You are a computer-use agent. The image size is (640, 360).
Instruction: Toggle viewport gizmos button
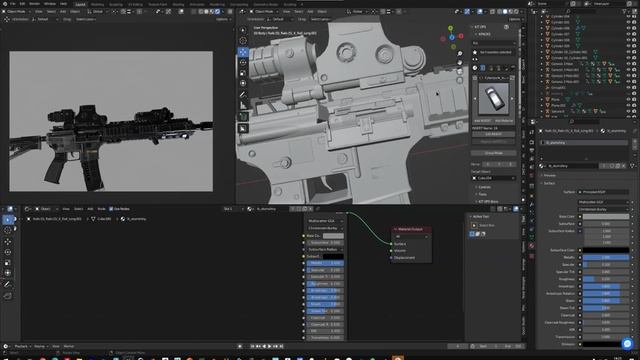[x=467, y=11]
